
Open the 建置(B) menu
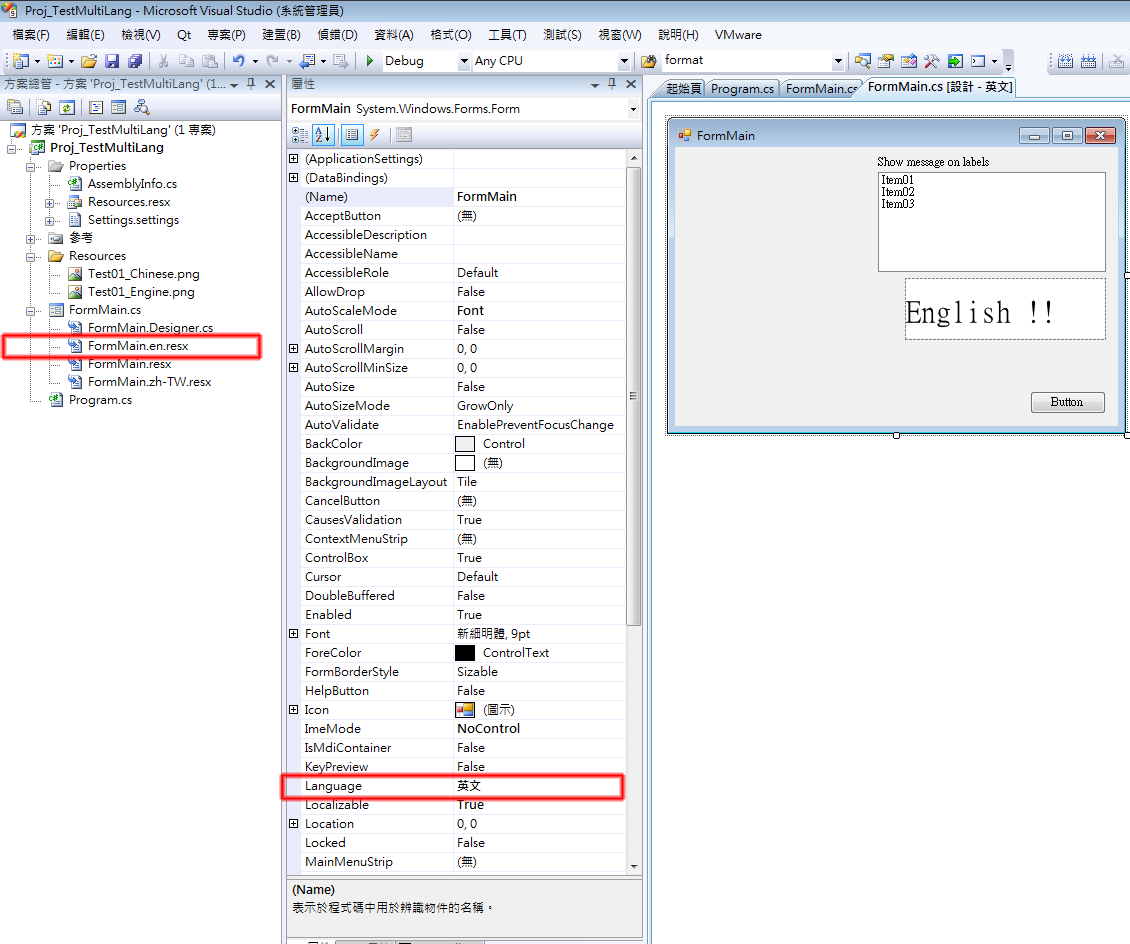click(x=281, y=35)
